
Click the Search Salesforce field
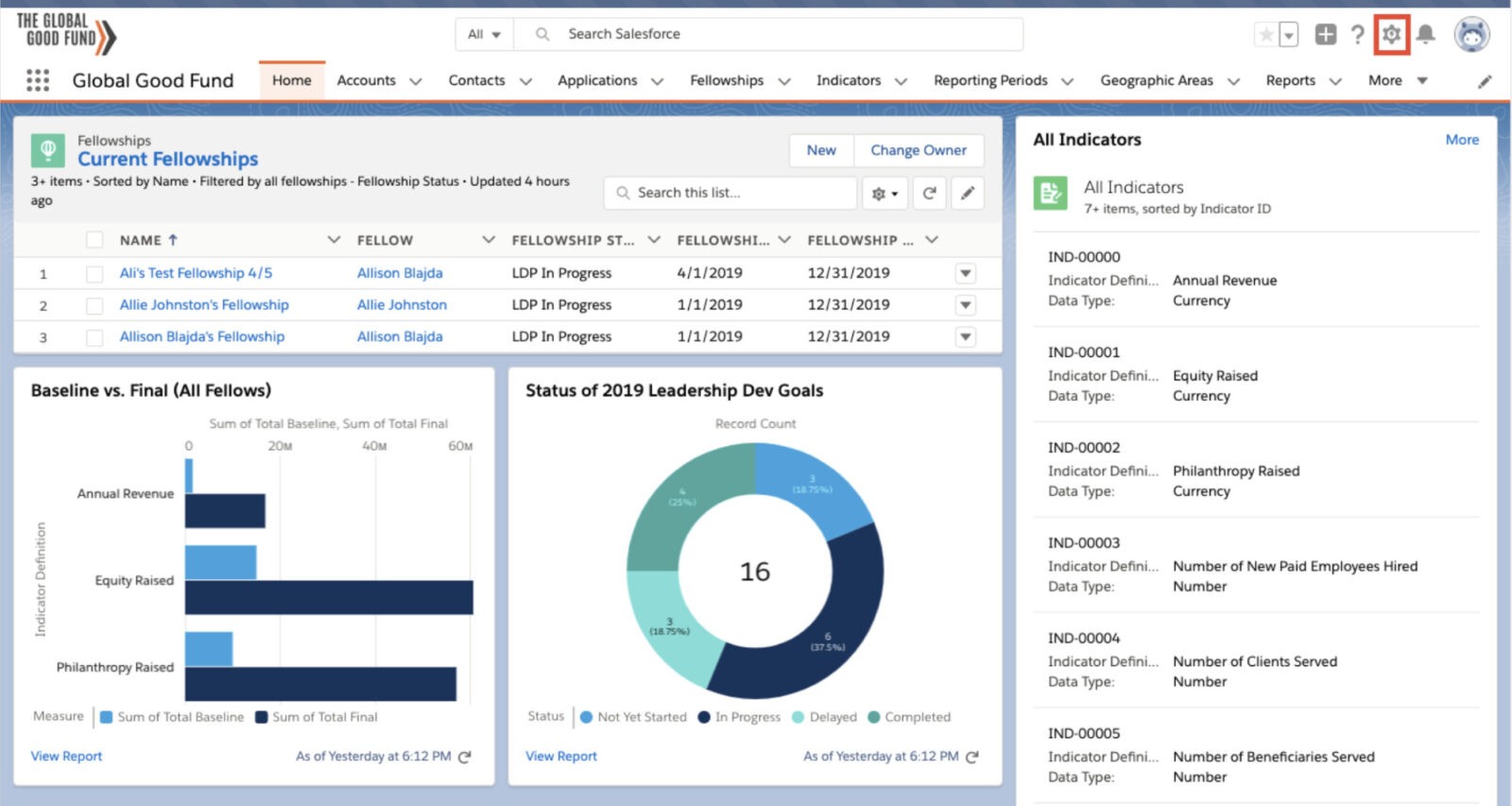(767, 34)
